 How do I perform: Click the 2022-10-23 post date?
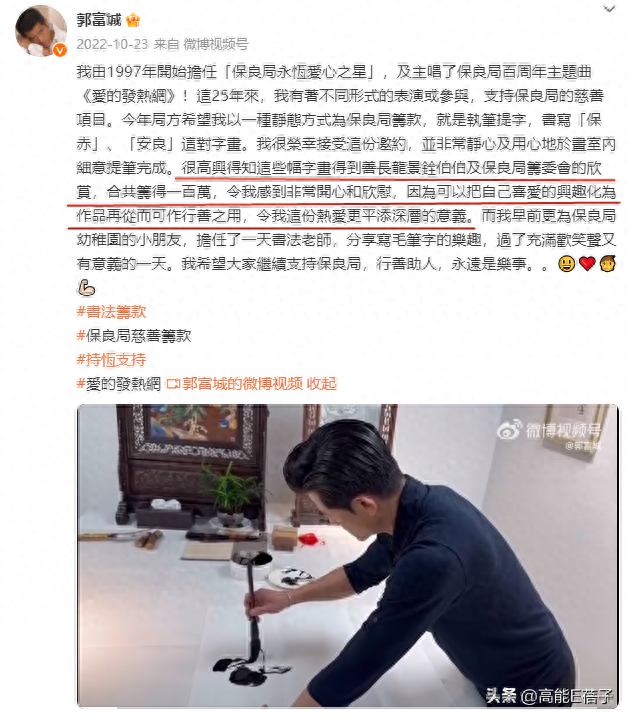[x=112, y=44]
